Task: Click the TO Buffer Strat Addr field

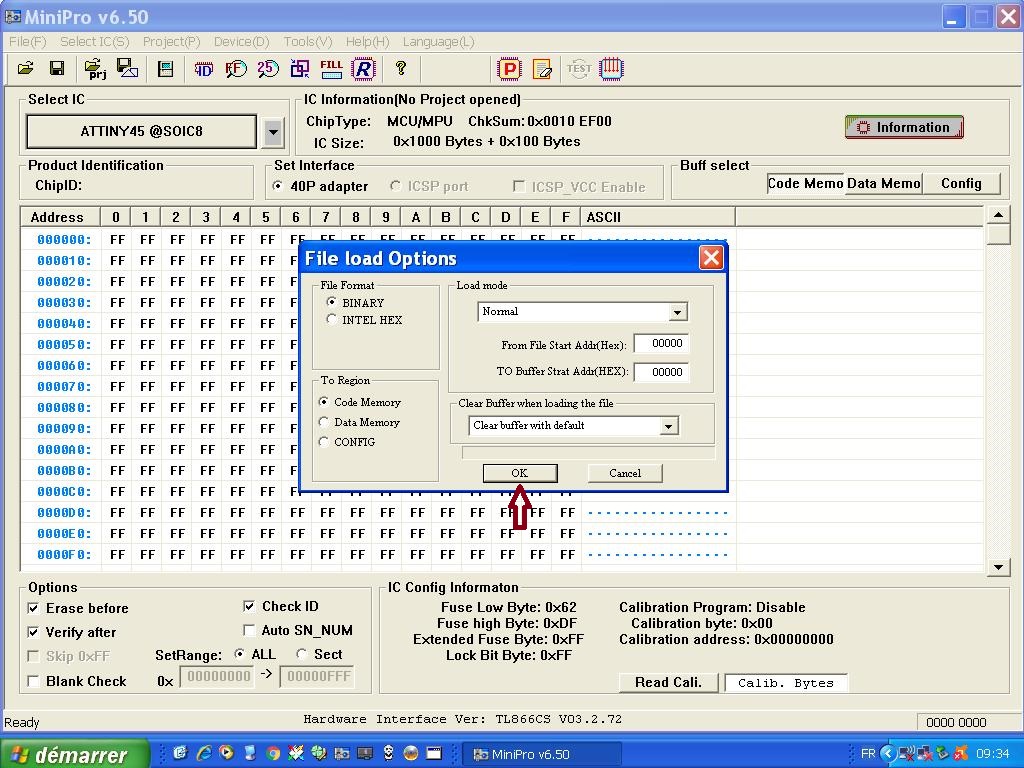Action: (661, 372)
